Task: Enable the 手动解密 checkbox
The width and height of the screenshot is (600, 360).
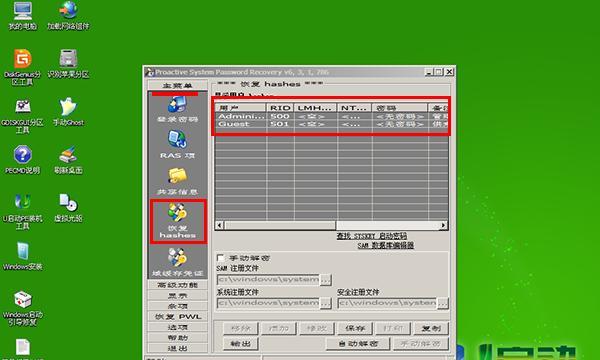Action: tap(220, 258)
